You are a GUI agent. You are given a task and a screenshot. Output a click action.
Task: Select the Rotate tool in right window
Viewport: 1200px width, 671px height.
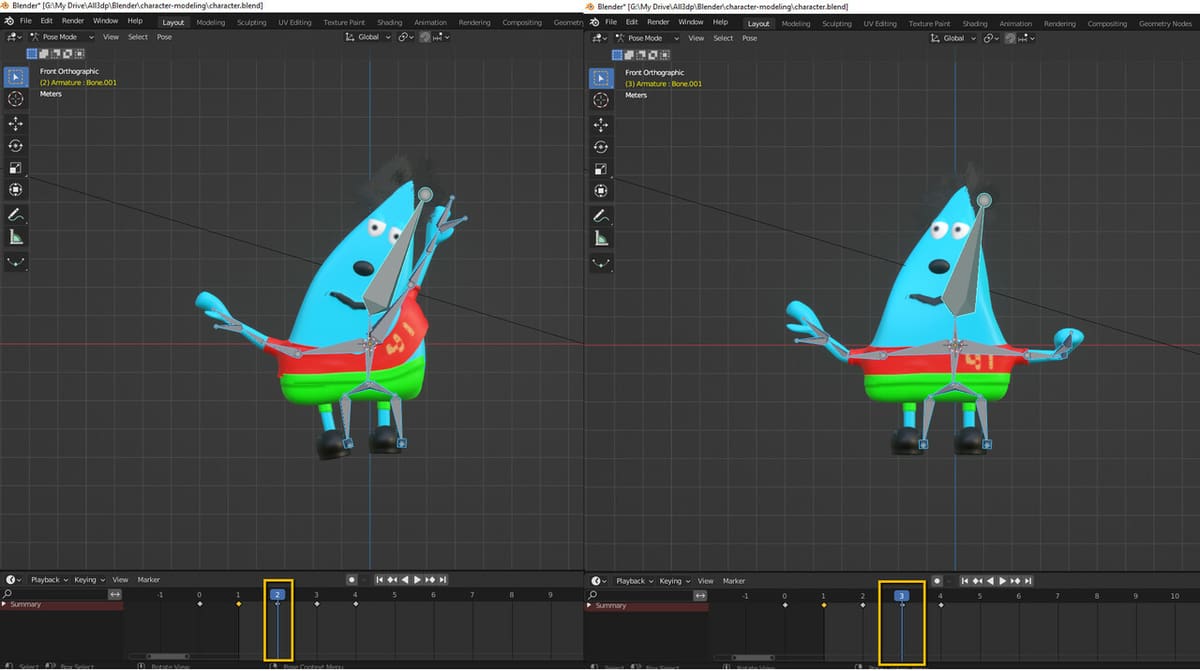click(x=601, y=146)
